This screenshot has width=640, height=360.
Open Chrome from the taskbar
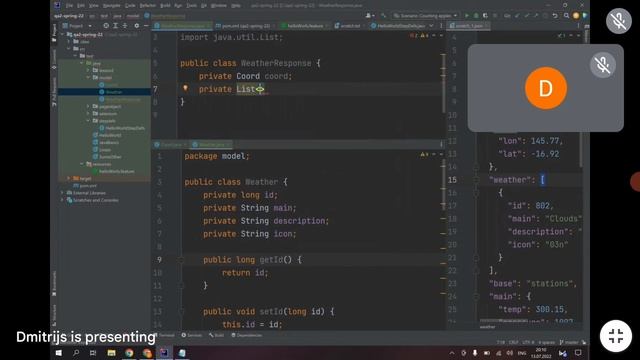pyautogui.click(x=129, y=353)
